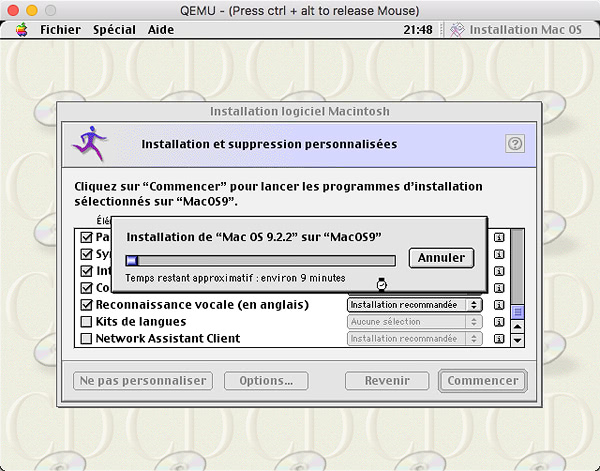Click the info icon of the first list row
The image size is (600, 471).
499,238
